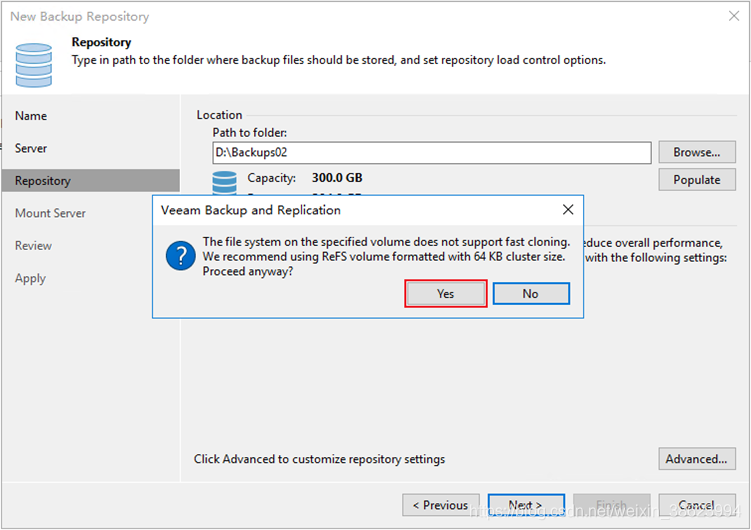
Task: Confirm with the Yes button
Action: [445, 293]
